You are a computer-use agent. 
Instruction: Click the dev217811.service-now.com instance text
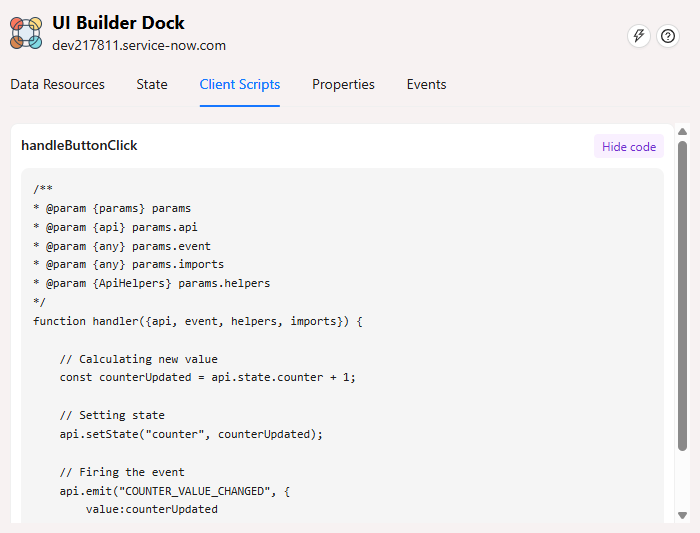click(139, 45)
